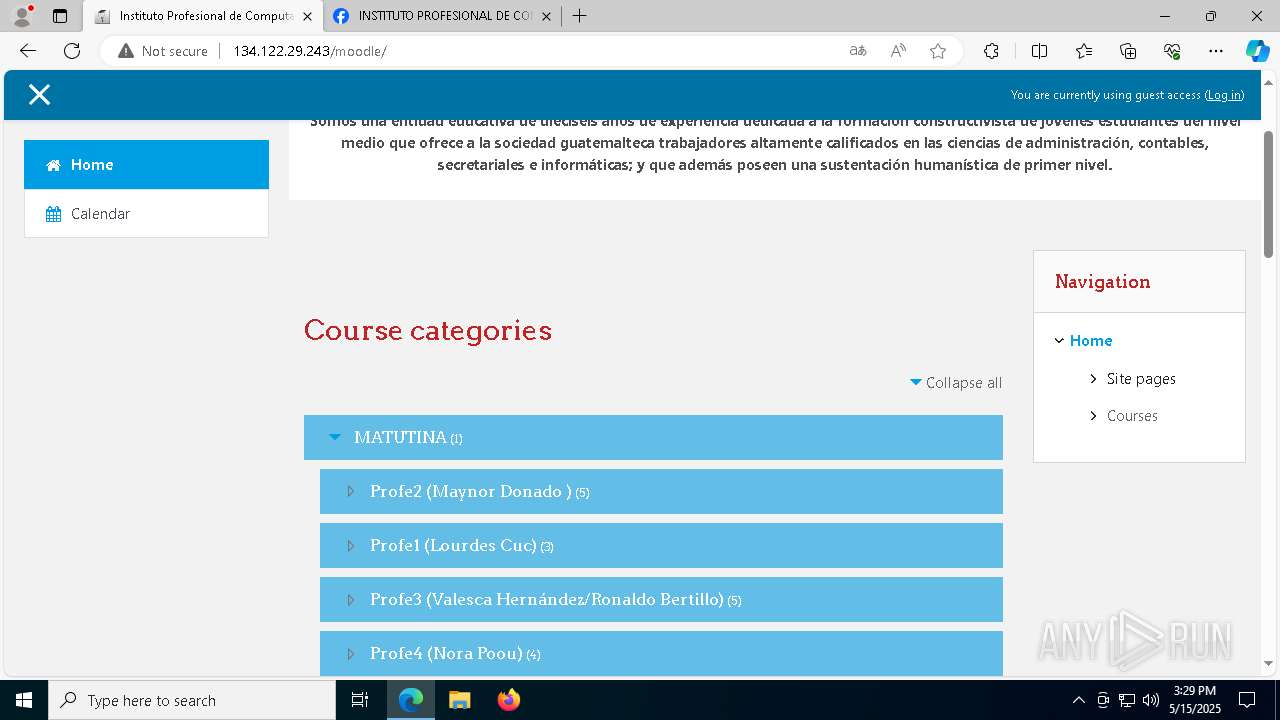Viewport: 1280px width, 720px height.
Task: Switch to Instituto Profesional de Computación tab
Action: 204,16
